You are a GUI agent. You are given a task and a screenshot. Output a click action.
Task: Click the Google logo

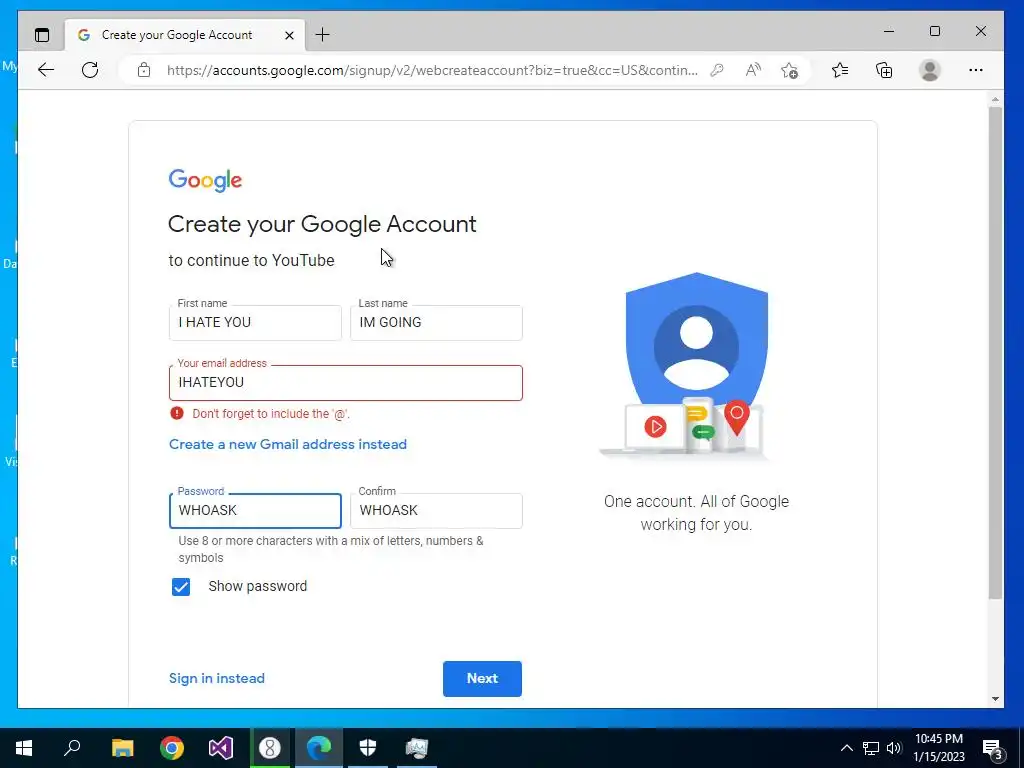coord(205,180)
